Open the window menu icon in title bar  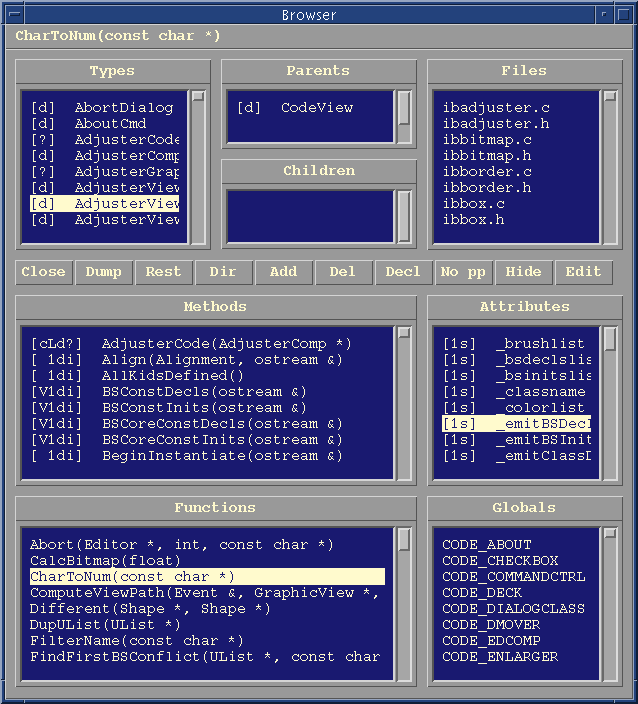(16, 14)
